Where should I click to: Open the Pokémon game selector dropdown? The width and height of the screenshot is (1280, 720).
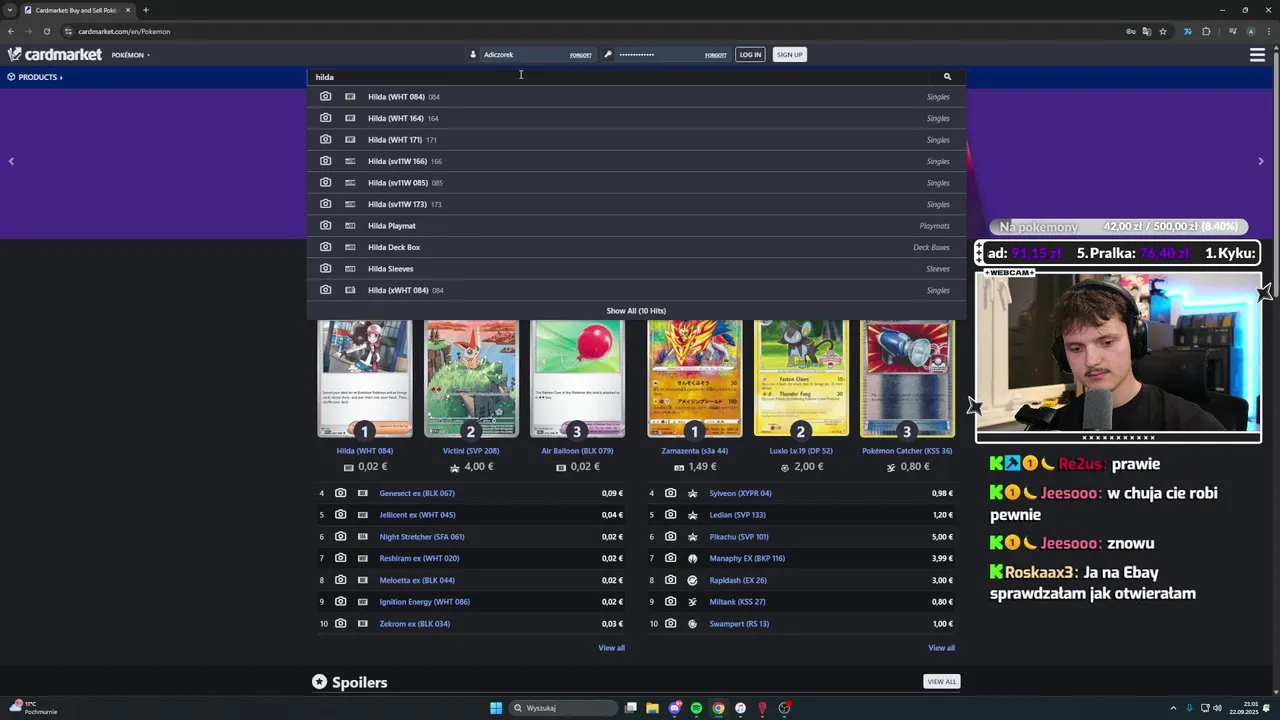pyautogui.click(x=131, y=55)
